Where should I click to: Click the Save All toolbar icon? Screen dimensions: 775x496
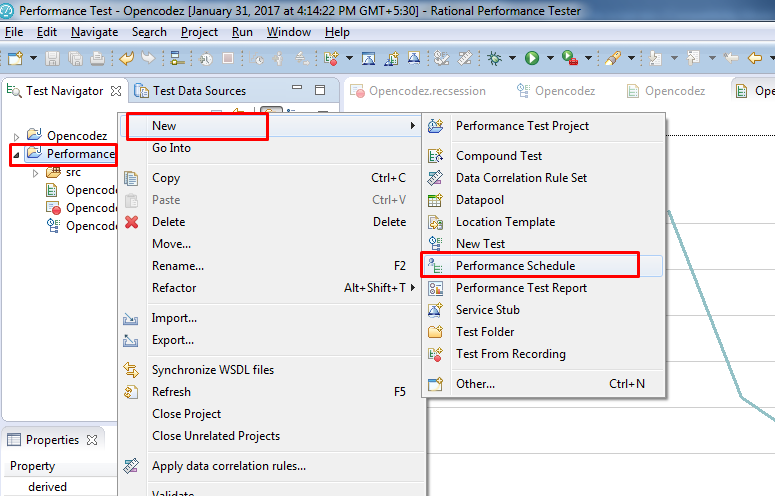75,58
